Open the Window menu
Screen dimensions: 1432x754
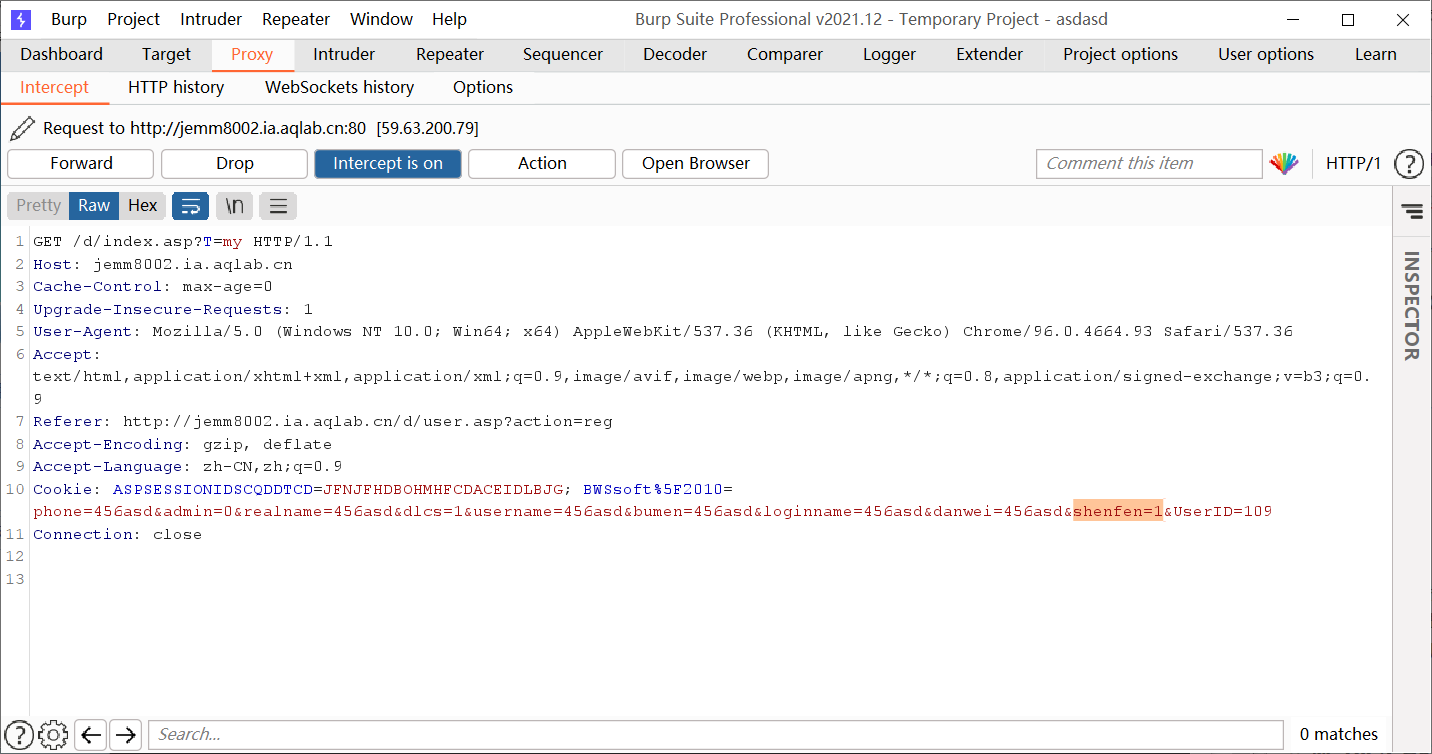pos(381,19)
